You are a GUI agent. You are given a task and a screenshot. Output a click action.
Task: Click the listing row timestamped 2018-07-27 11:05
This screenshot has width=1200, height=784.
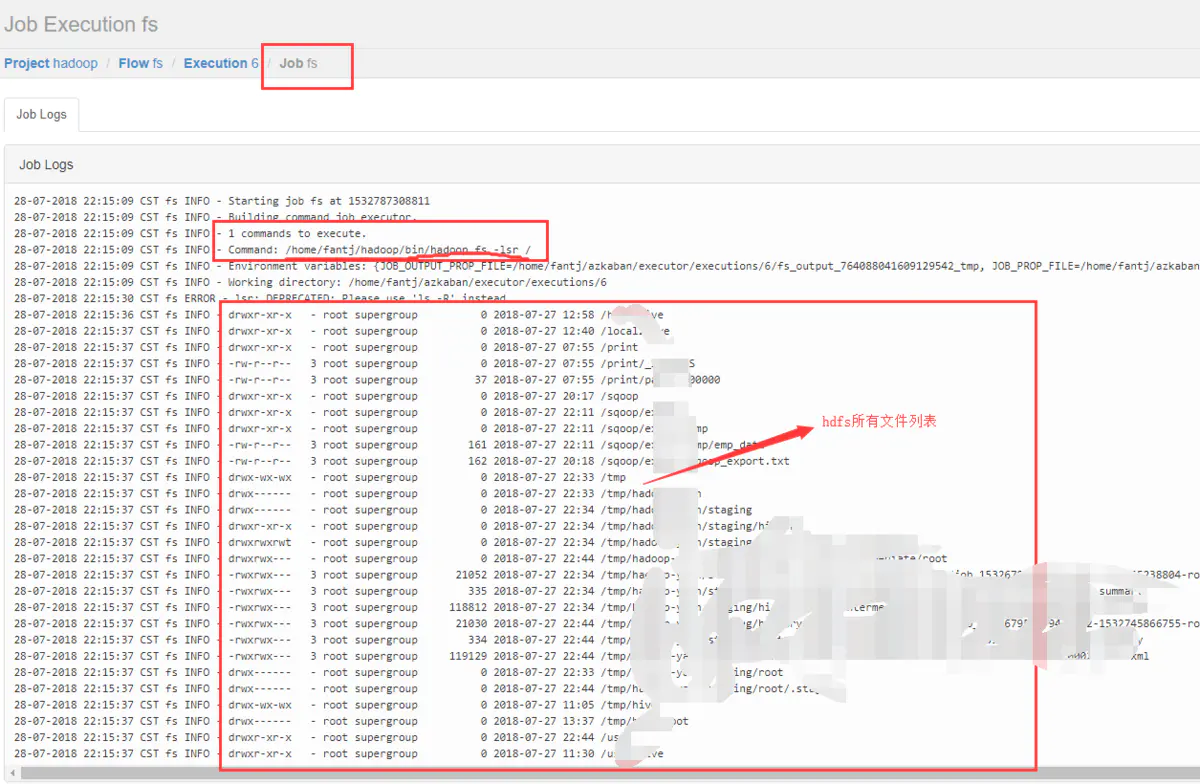(332, 705)
